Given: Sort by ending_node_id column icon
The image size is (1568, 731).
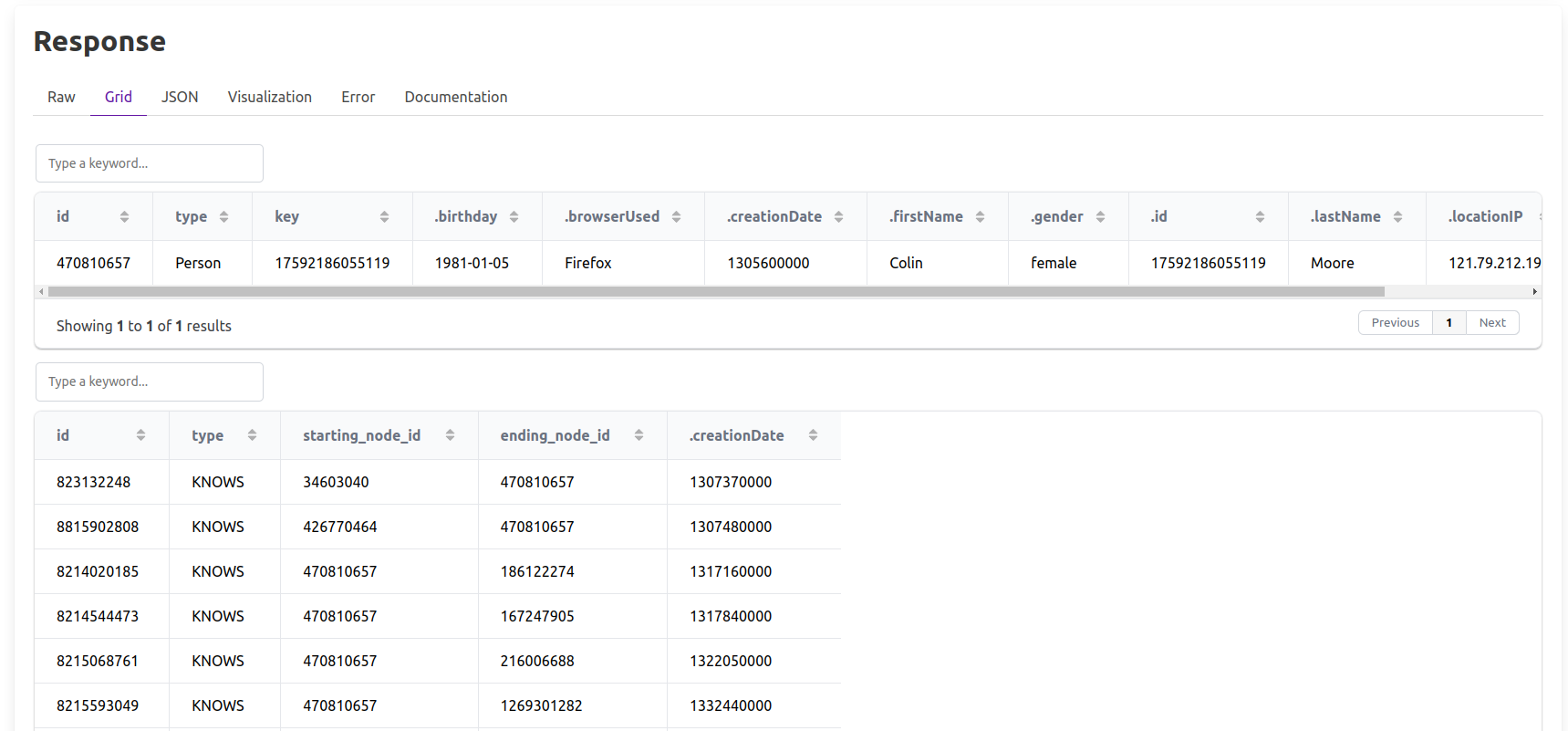Looking at the screenshot, I should click(x=639, y=435).
